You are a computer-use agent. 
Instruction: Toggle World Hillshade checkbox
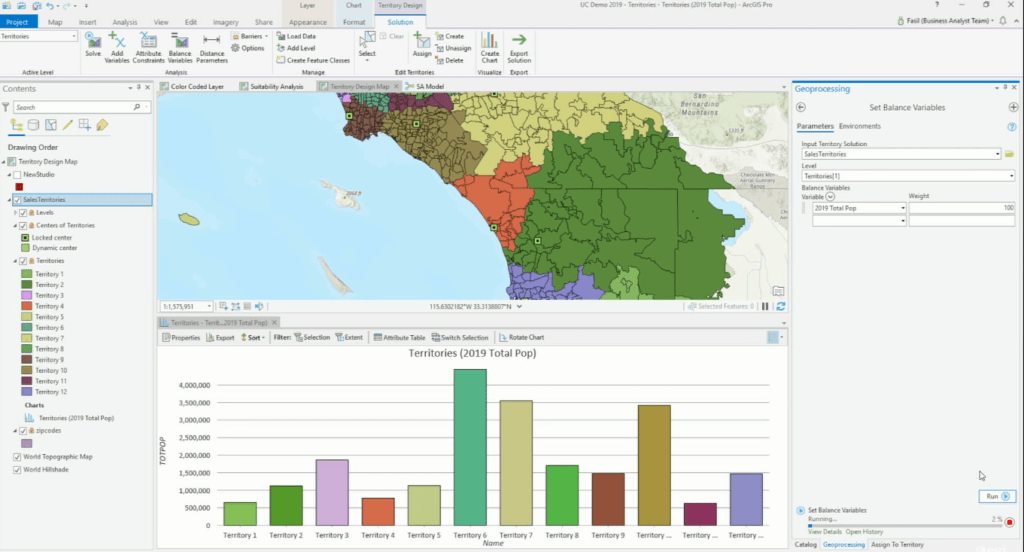pos(17,470)
